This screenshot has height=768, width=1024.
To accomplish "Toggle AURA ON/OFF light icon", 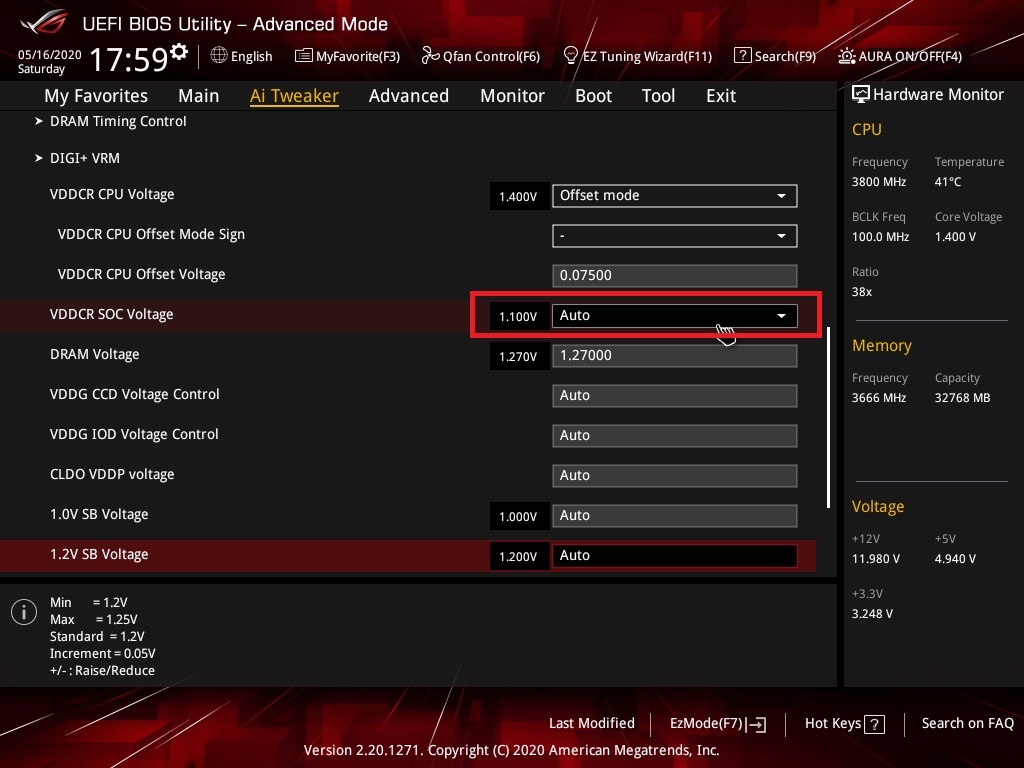I will click(x=846, y=56).
